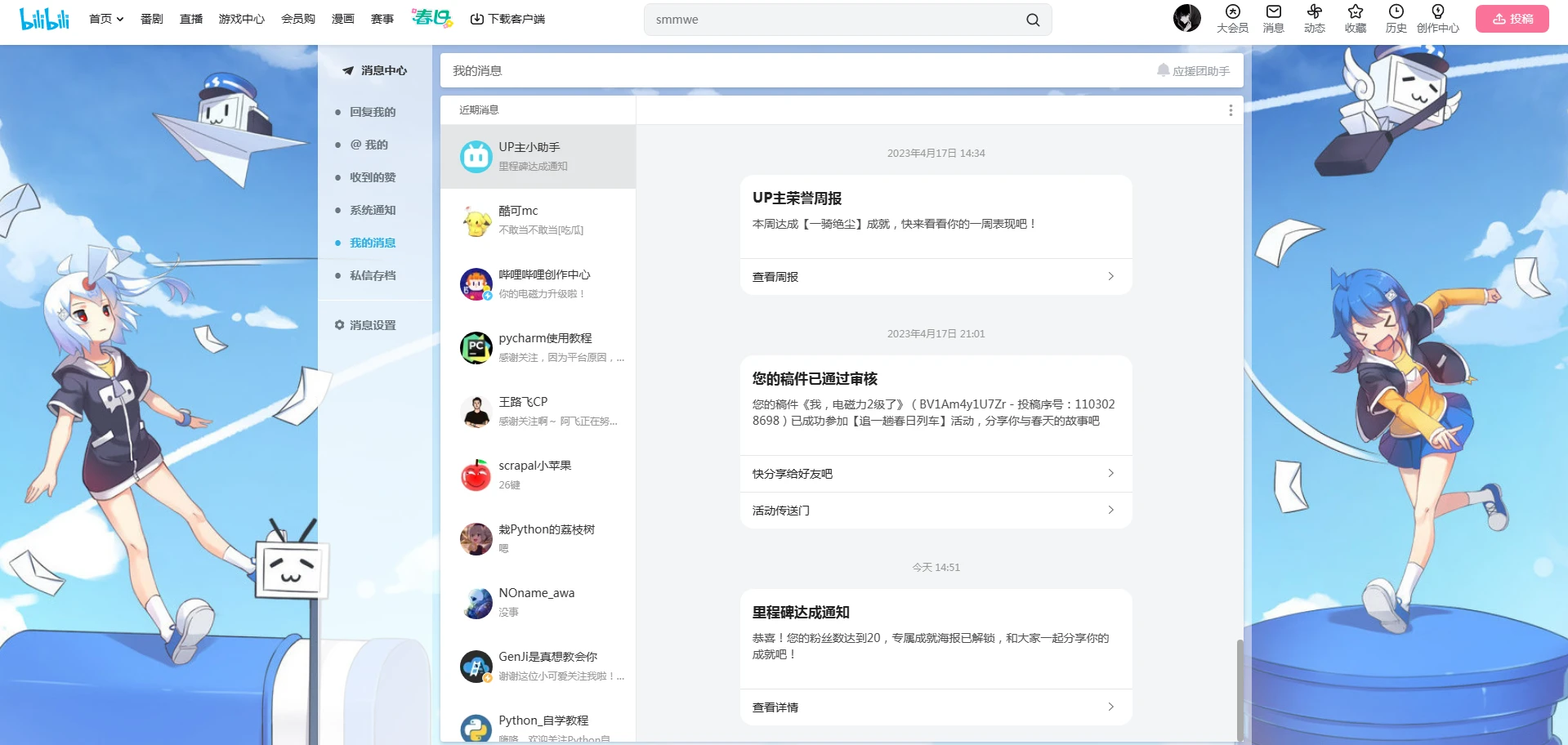Open GenJi是真想教会你 conversation avatar
The image size is (1568, 745).
[476, 667]
